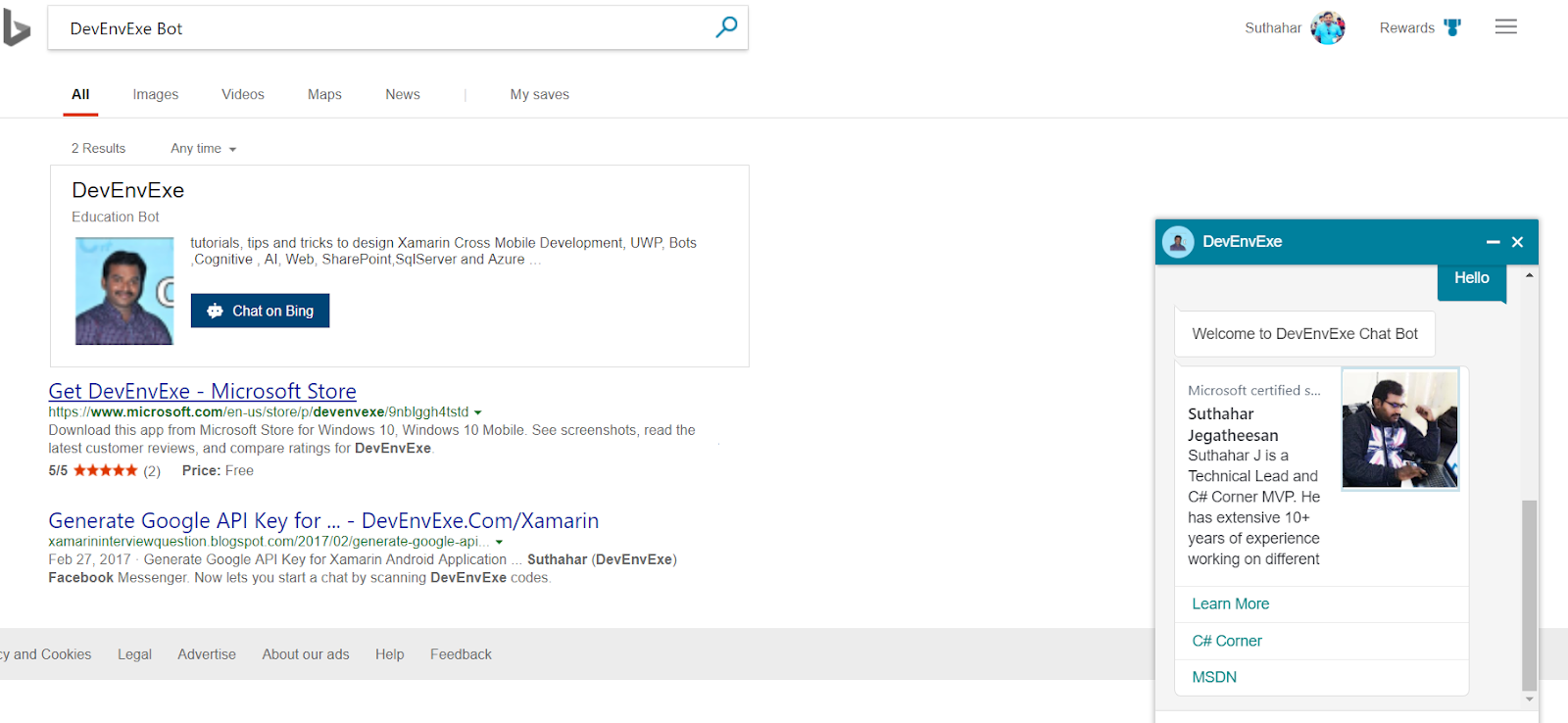The image size is (1568, 723).
Task: Select the All tab
Action: pyautogui.click(x=80, y=94)
